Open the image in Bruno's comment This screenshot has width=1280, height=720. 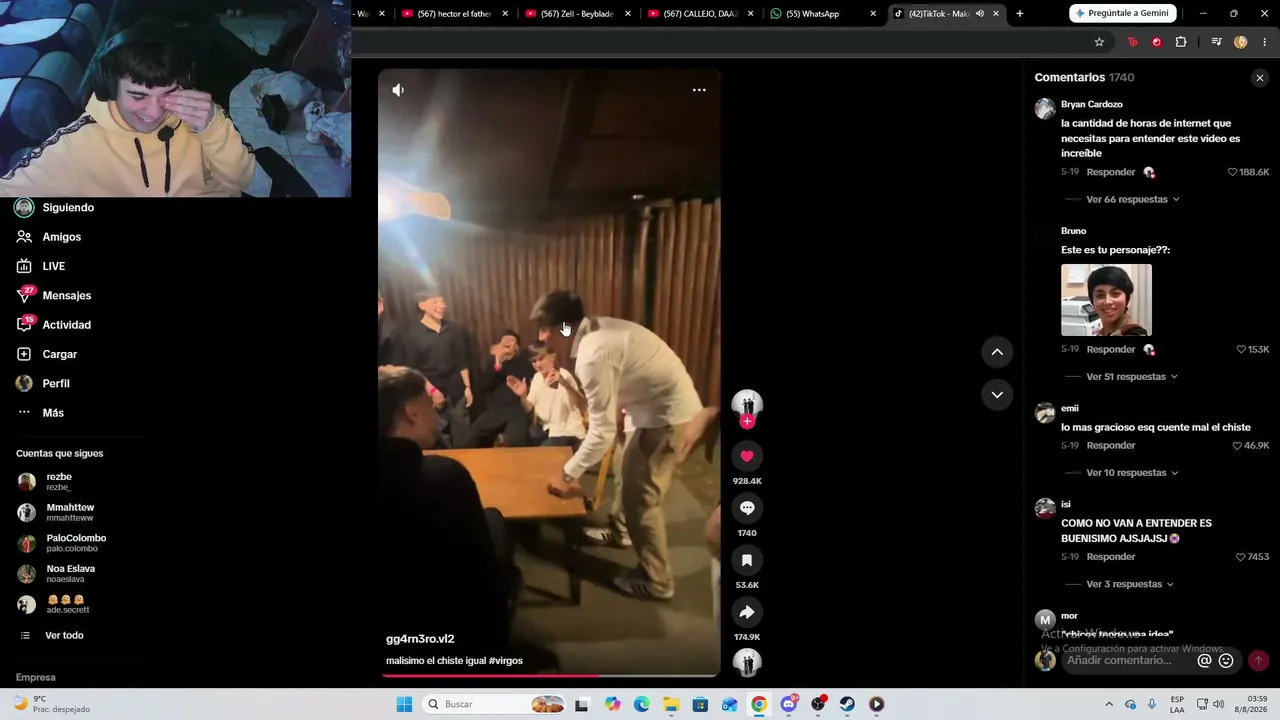pos(1106,300)
